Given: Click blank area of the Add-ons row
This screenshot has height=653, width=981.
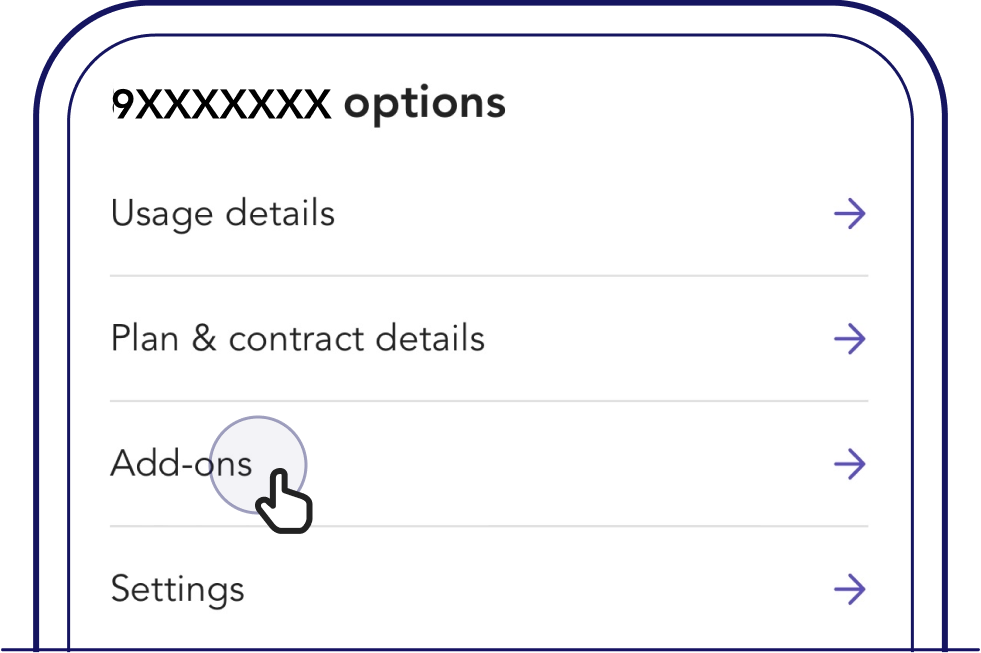Looking at the screenshot, I should click(x=580, y=464).
